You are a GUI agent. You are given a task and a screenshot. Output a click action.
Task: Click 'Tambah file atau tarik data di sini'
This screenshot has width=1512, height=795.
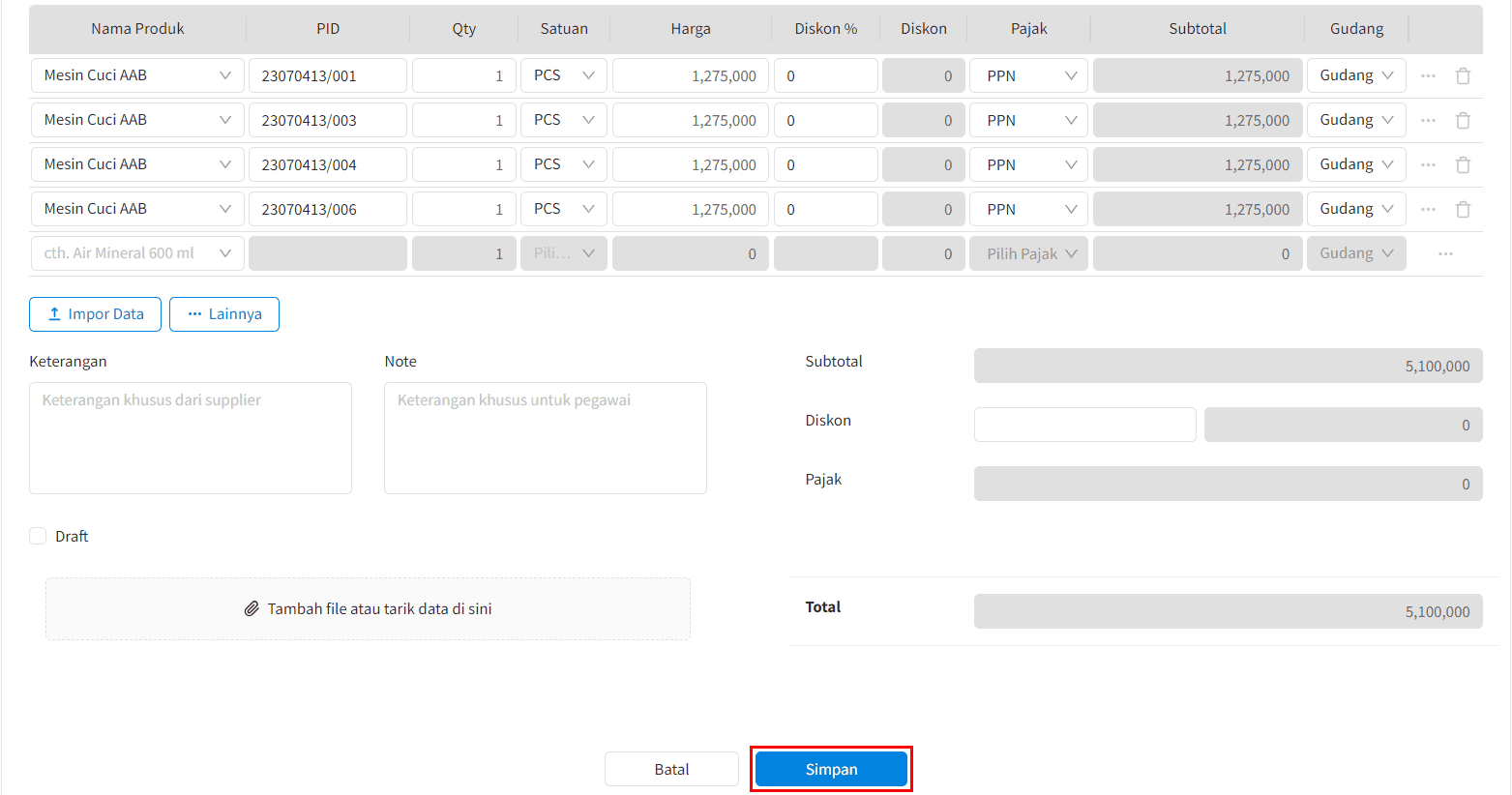(368, 609)
